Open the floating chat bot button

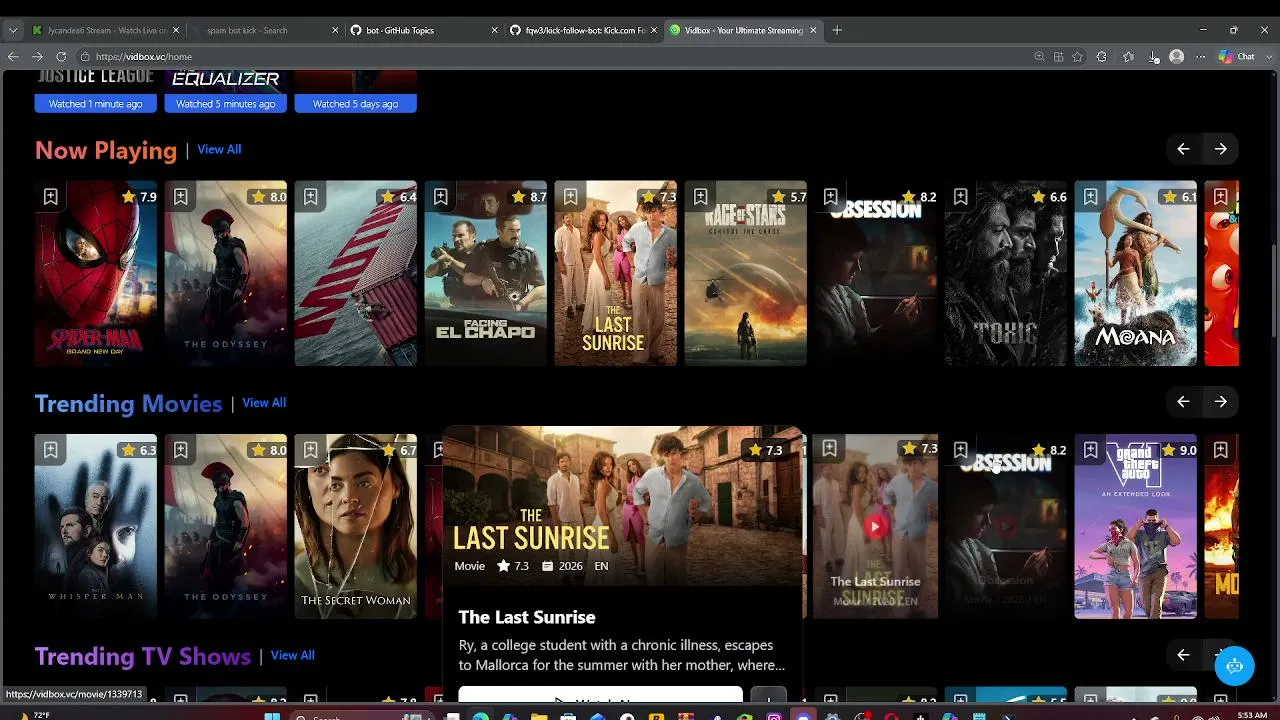coord(1234,666)
